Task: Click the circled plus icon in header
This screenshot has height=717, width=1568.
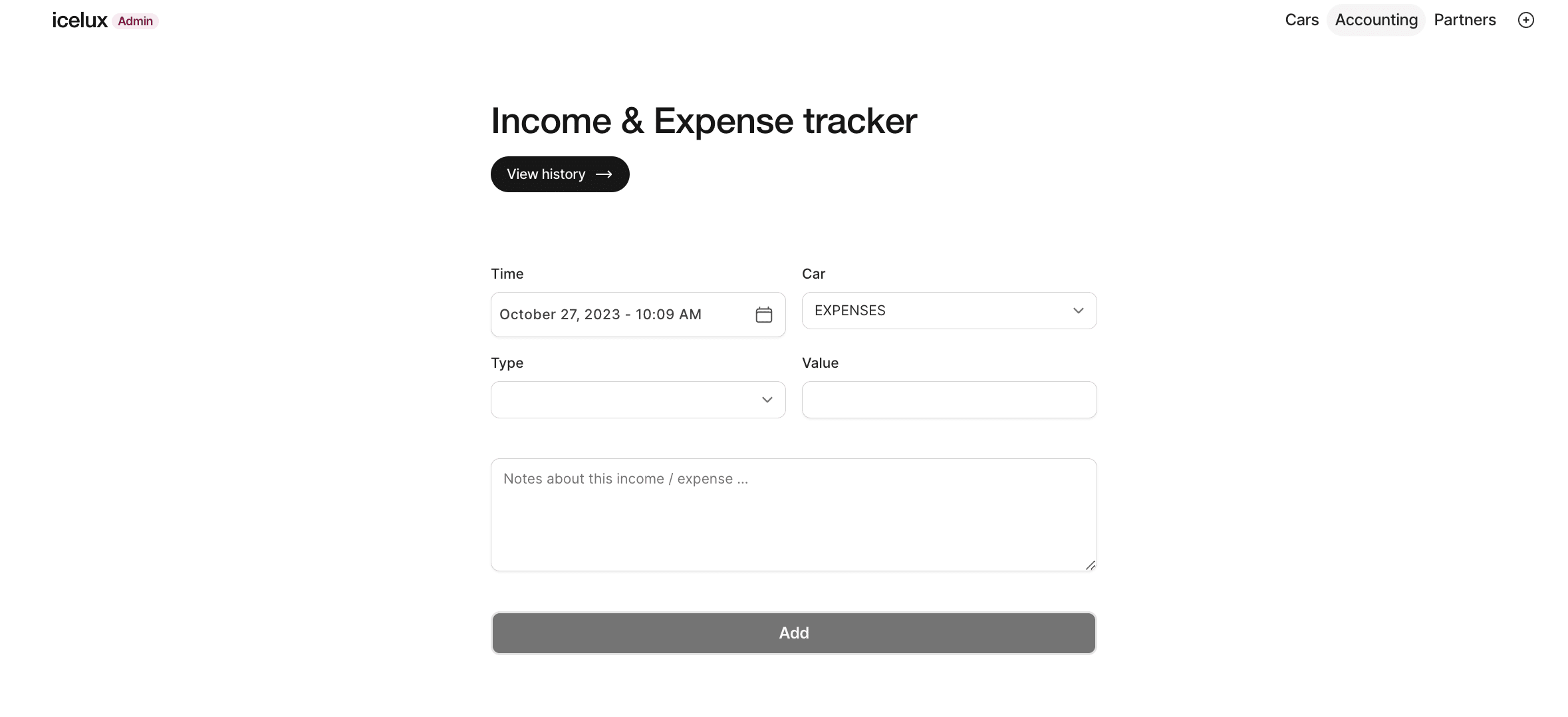Action: coord(1525,20)
